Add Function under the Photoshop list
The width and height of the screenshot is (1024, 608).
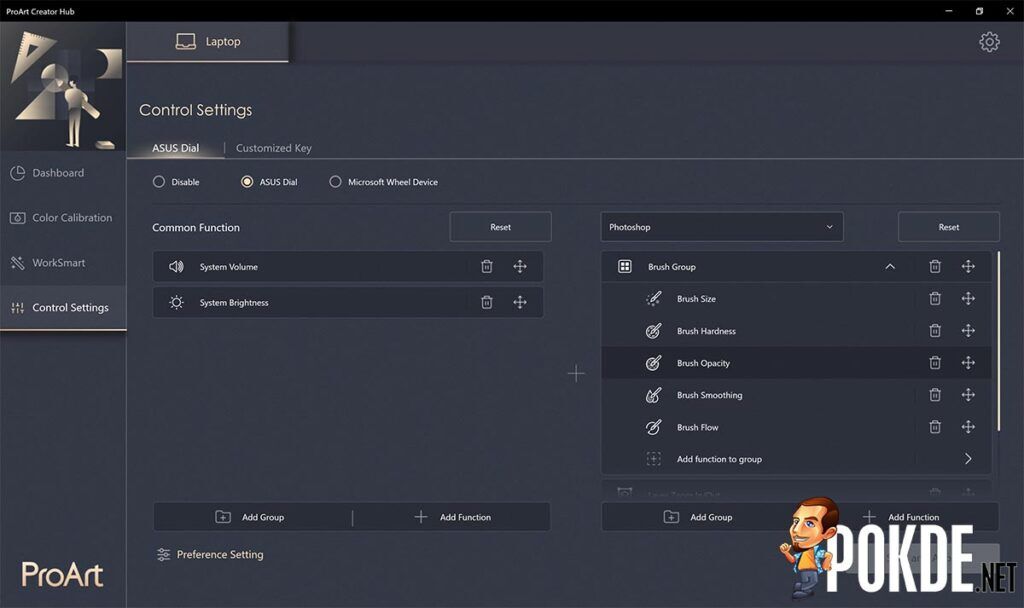(x=901, y=517)
